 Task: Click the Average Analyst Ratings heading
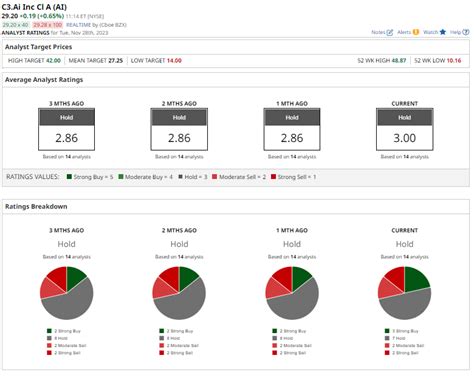(44, 80)
